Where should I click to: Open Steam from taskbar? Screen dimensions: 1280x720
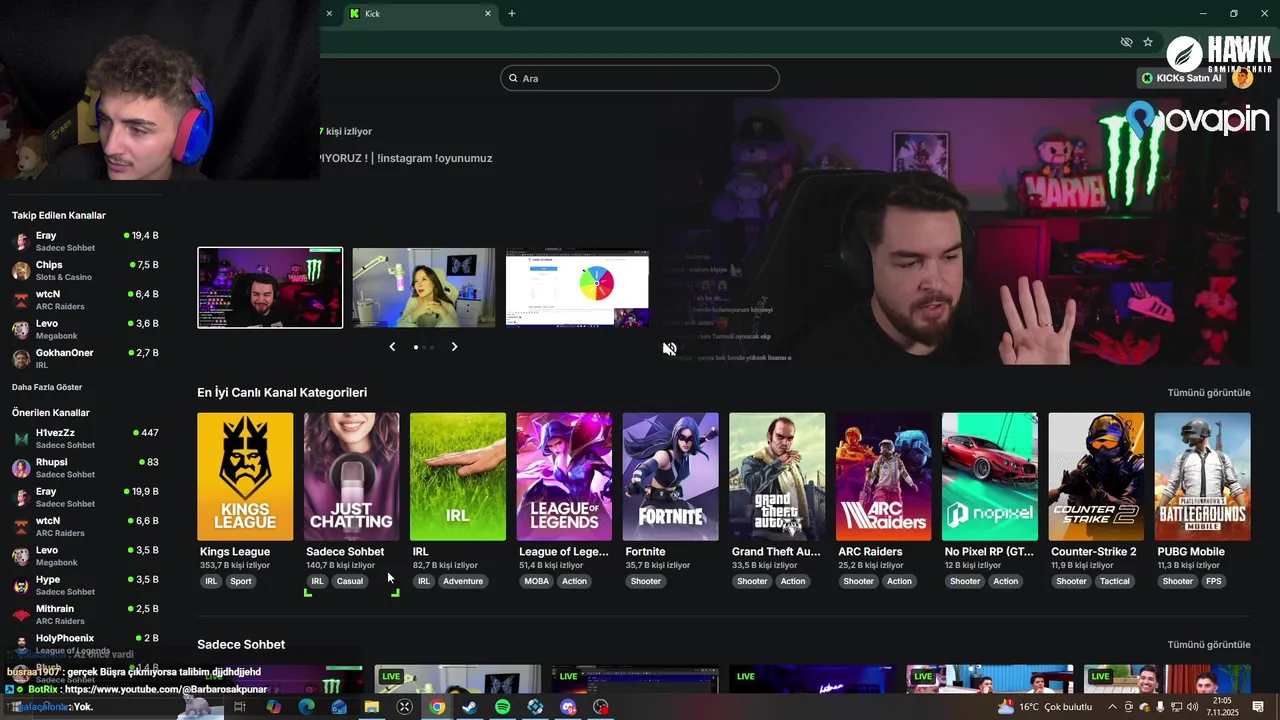coord(469,707)
